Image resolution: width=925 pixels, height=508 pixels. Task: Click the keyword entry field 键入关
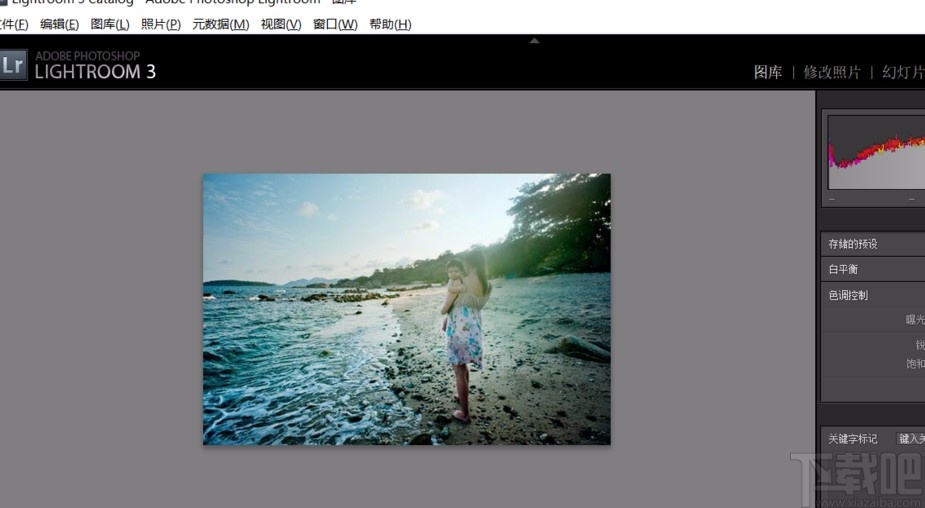(910, 438)
